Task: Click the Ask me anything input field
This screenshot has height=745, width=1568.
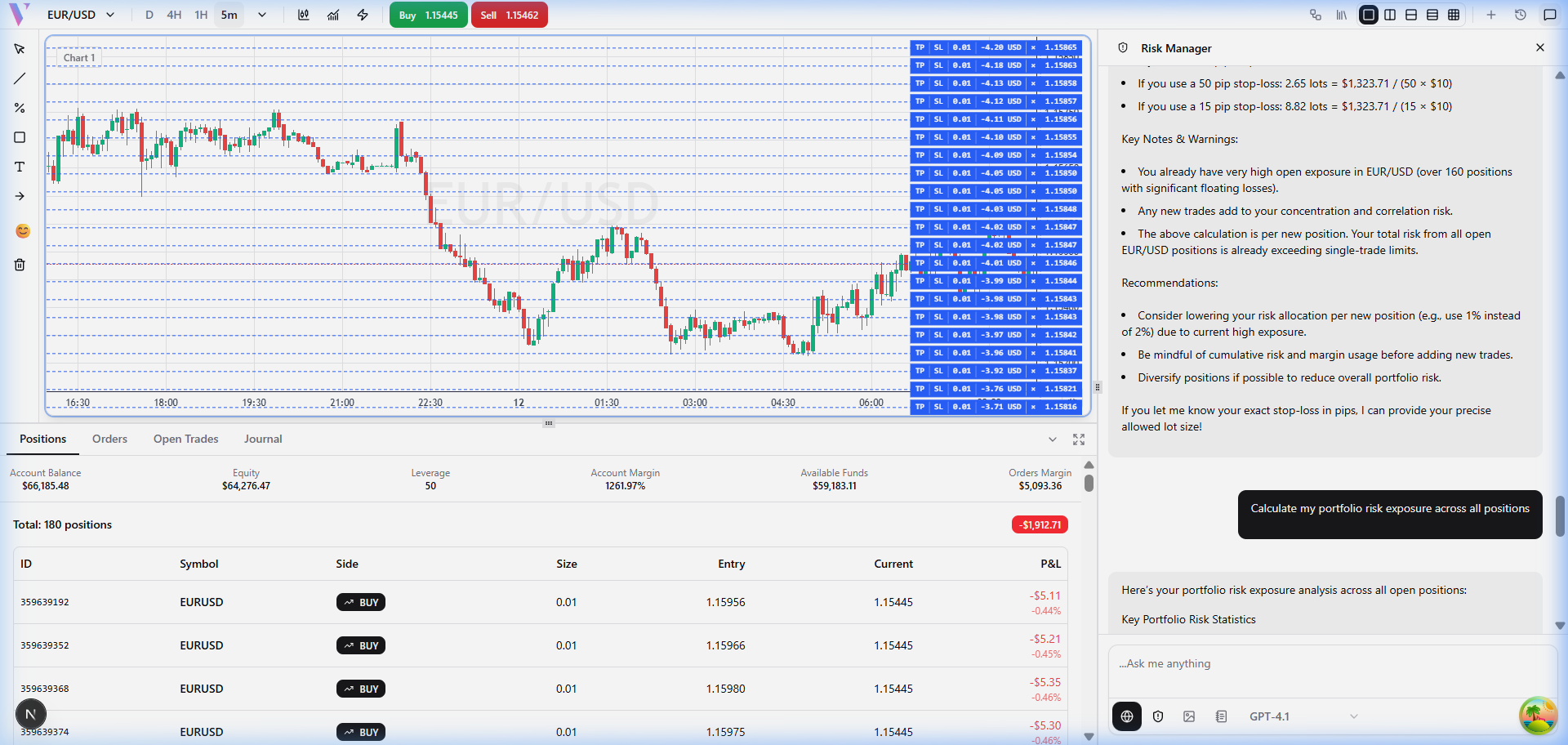Action: (x=1331, y=664)
